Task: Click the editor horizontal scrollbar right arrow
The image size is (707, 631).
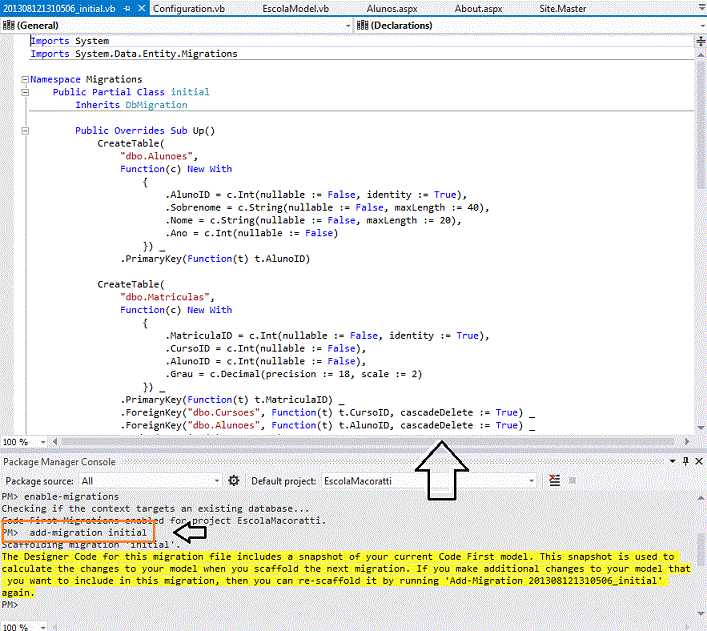Action: coord(687,442)
